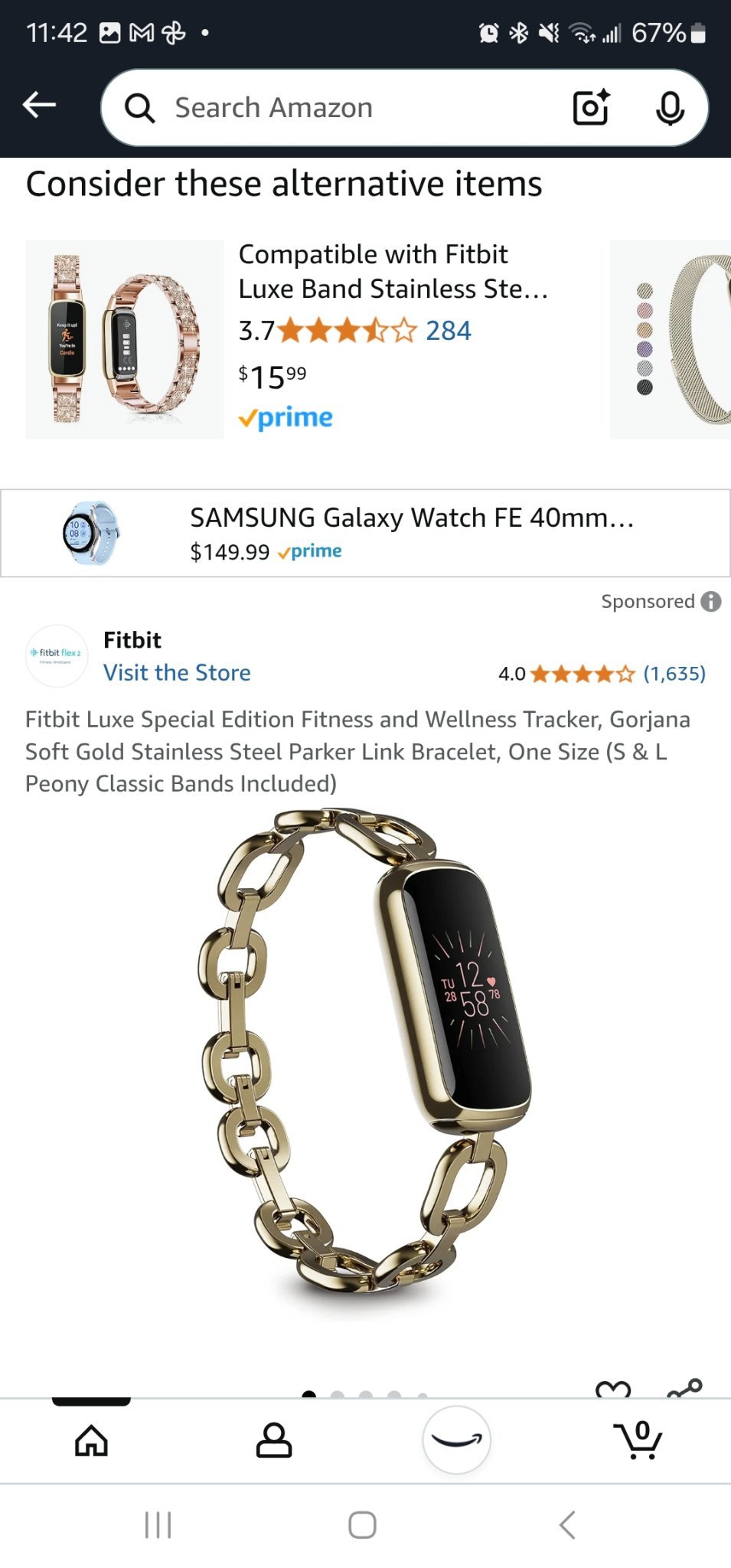Open Android recent apps button
The height and width of the screenshot is (1568, 731).
pos(158,1524)
